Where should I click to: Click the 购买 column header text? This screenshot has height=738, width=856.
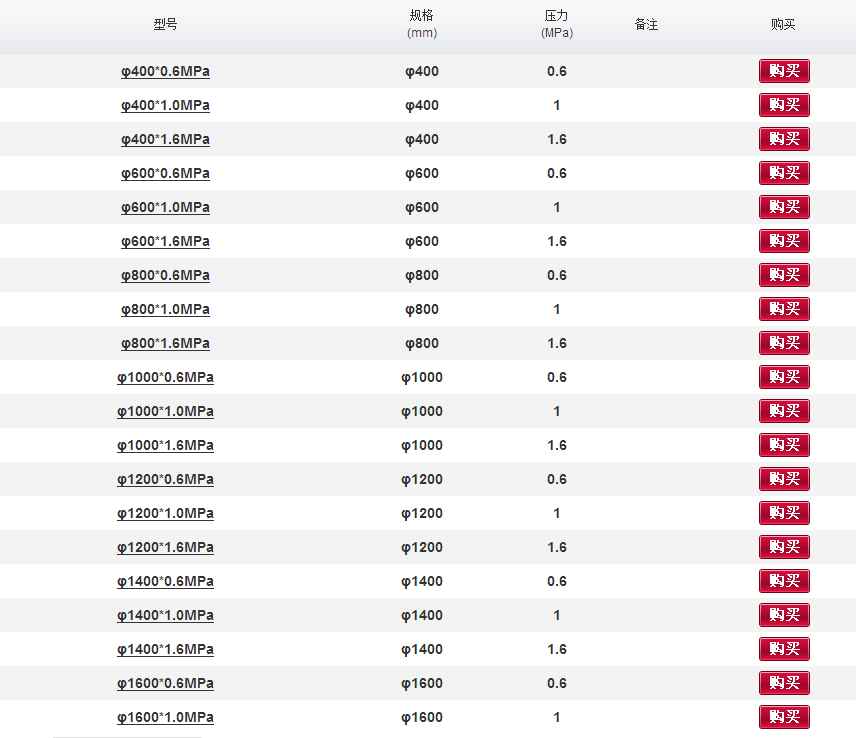point(783,25)
